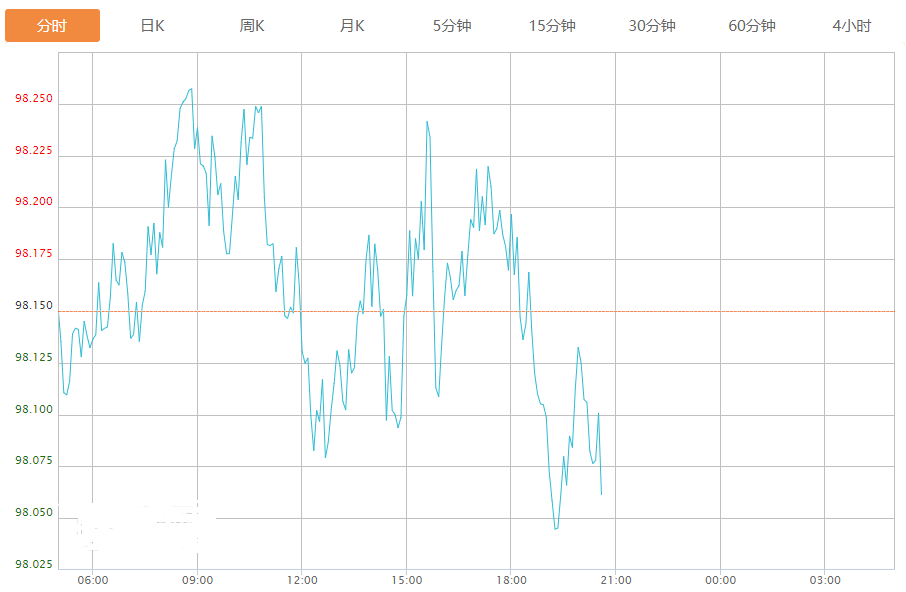
Task: Click the 00:00 time axis label
Action: click(721, 580)
